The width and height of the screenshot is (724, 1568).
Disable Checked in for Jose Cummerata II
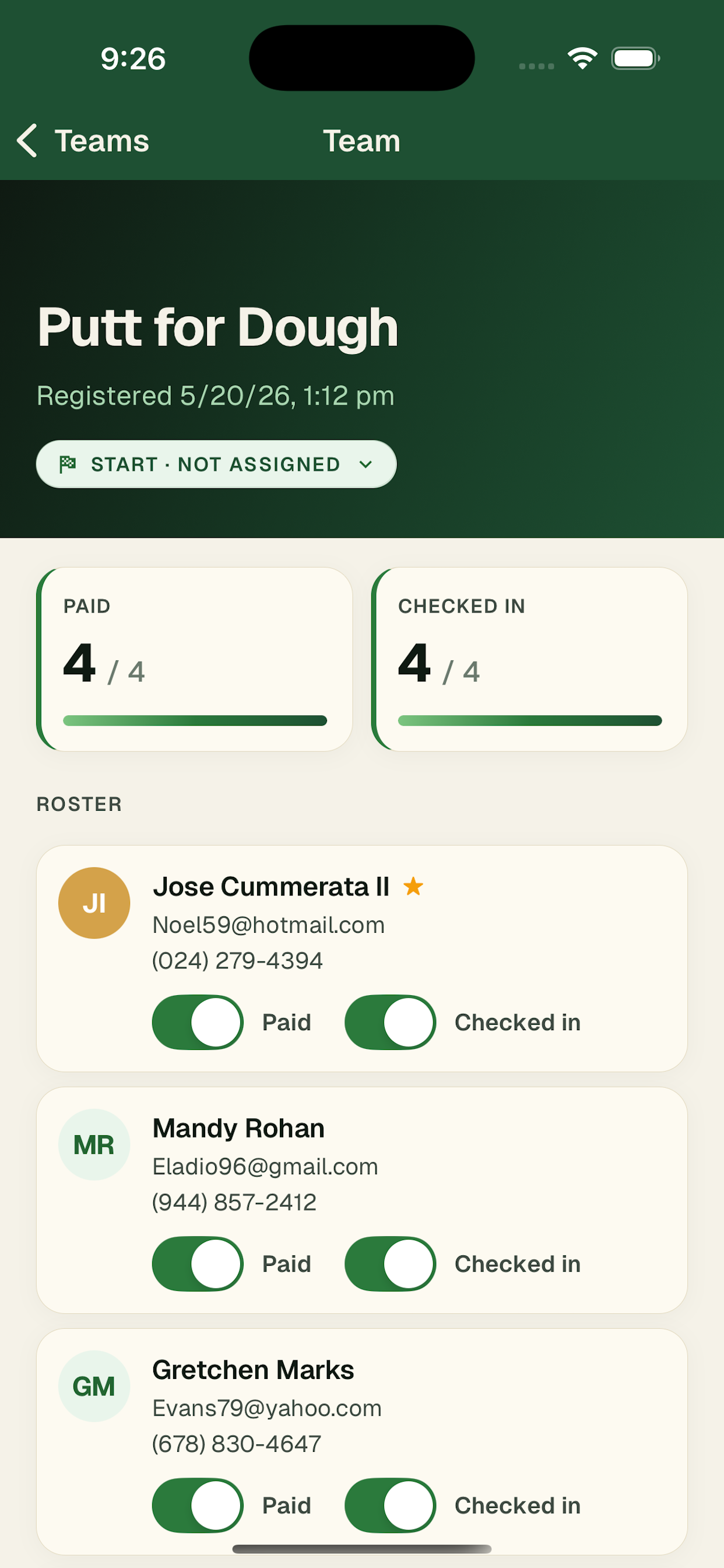[390, 1022]
